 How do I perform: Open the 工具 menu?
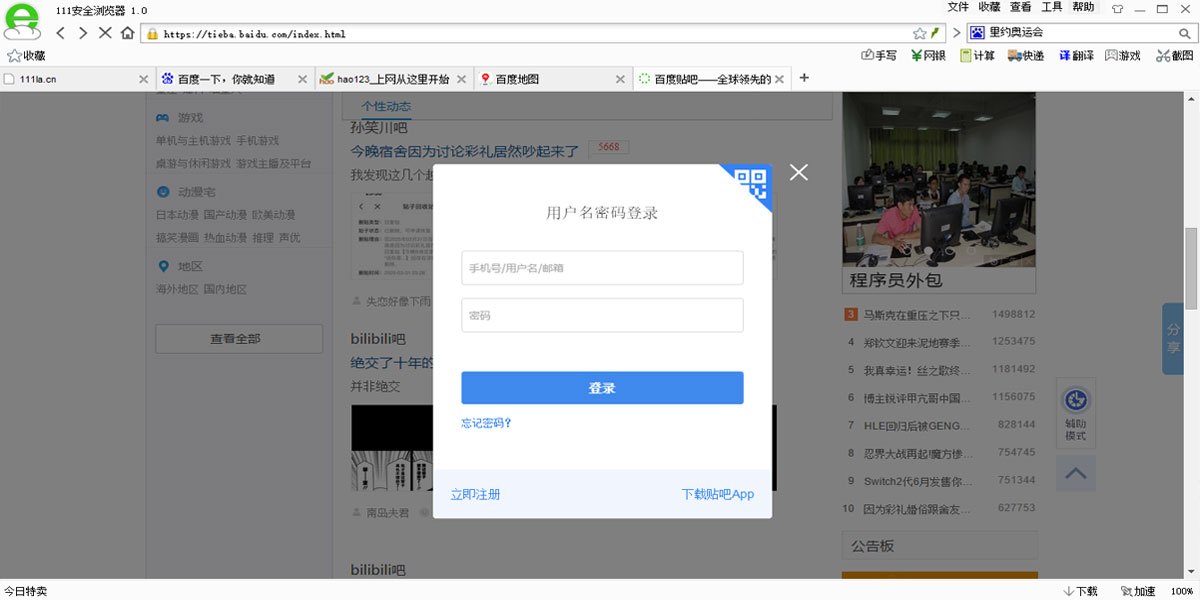click(x=1049, y=8)
